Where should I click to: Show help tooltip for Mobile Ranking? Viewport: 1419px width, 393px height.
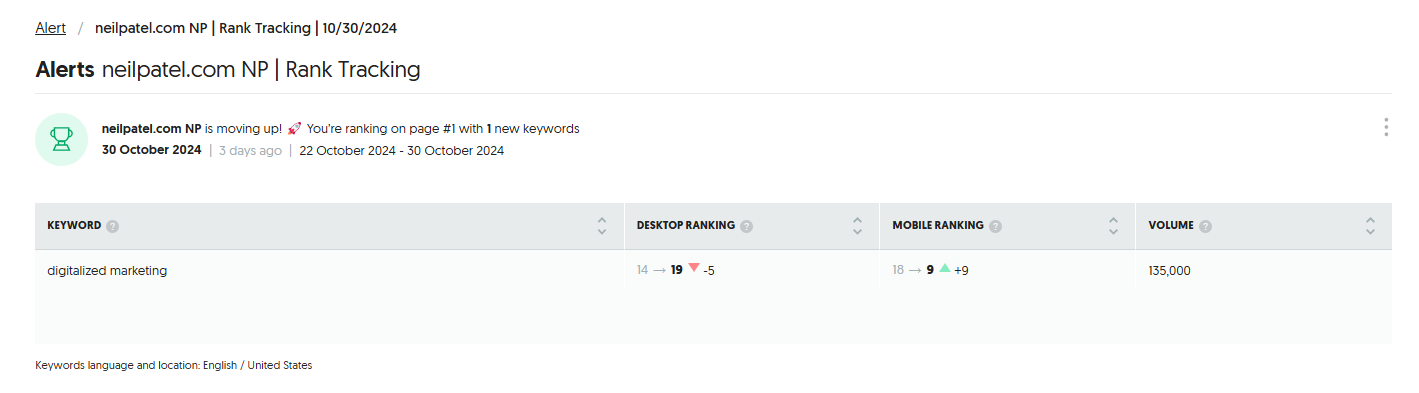pos(995,226)
